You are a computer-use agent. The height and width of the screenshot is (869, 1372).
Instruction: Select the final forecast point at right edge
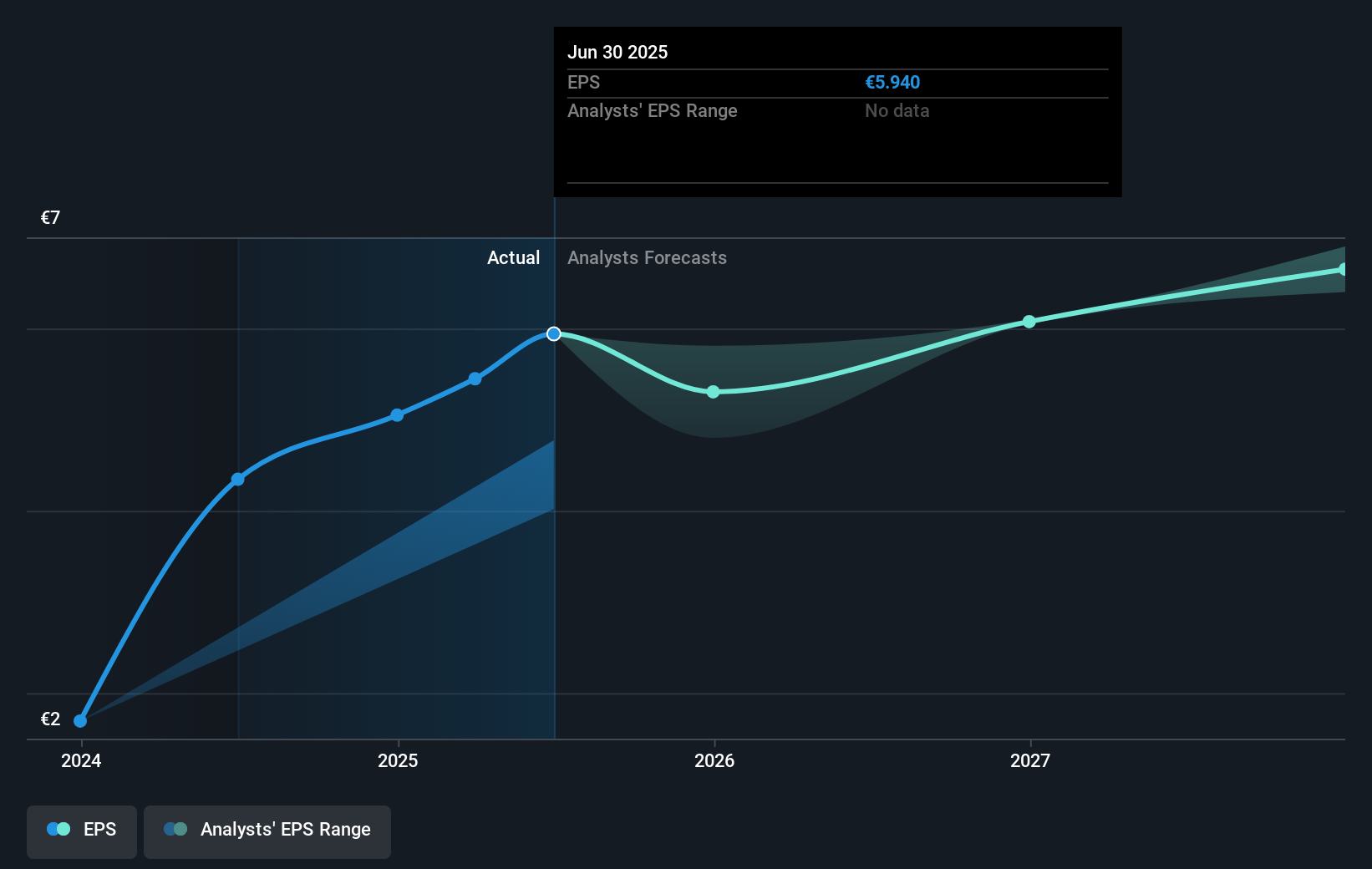pos(1343,269)
